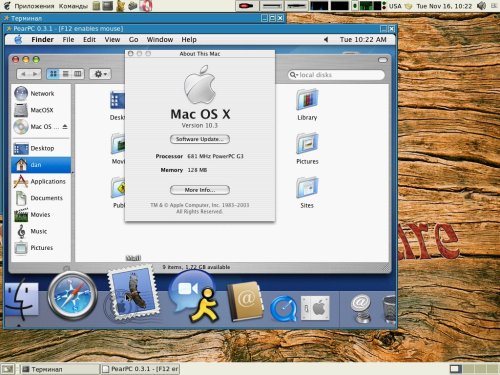This screenshot has height=375, width=500.
Task: Open the Mail stamp icon in dock
Action: point(133,293)
